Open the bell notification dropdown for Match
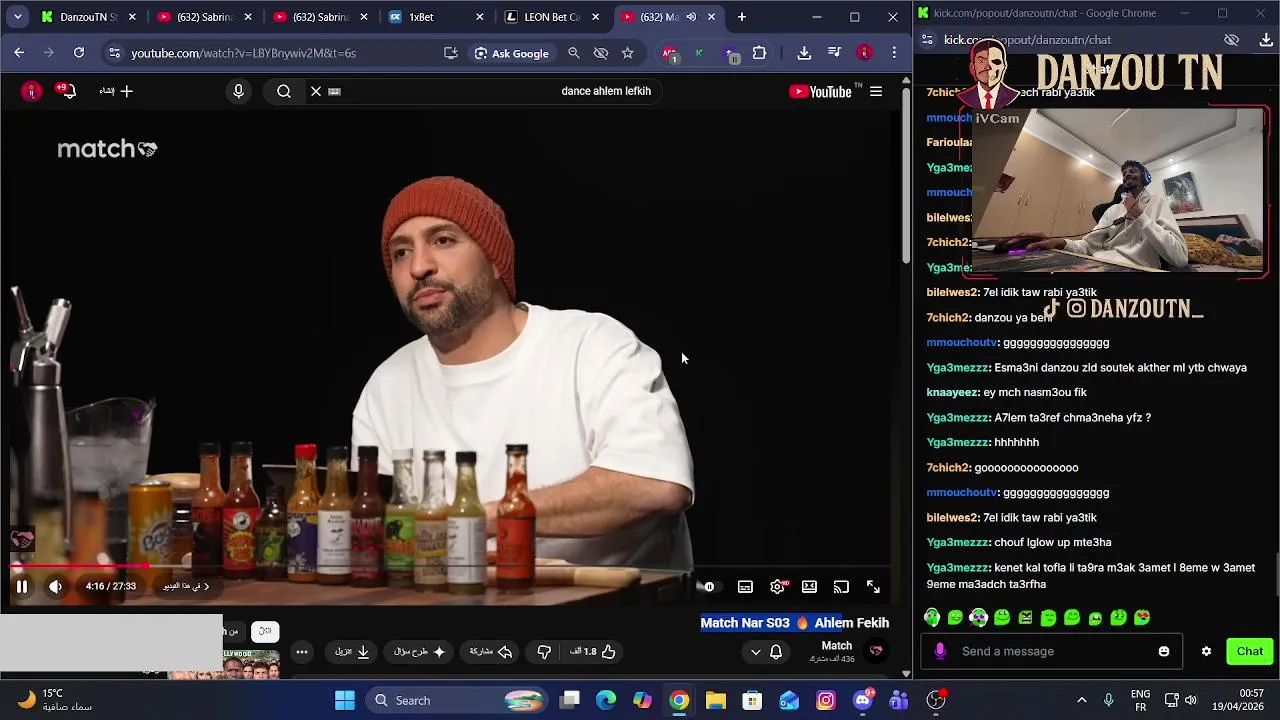 click(x=766, y=652)
